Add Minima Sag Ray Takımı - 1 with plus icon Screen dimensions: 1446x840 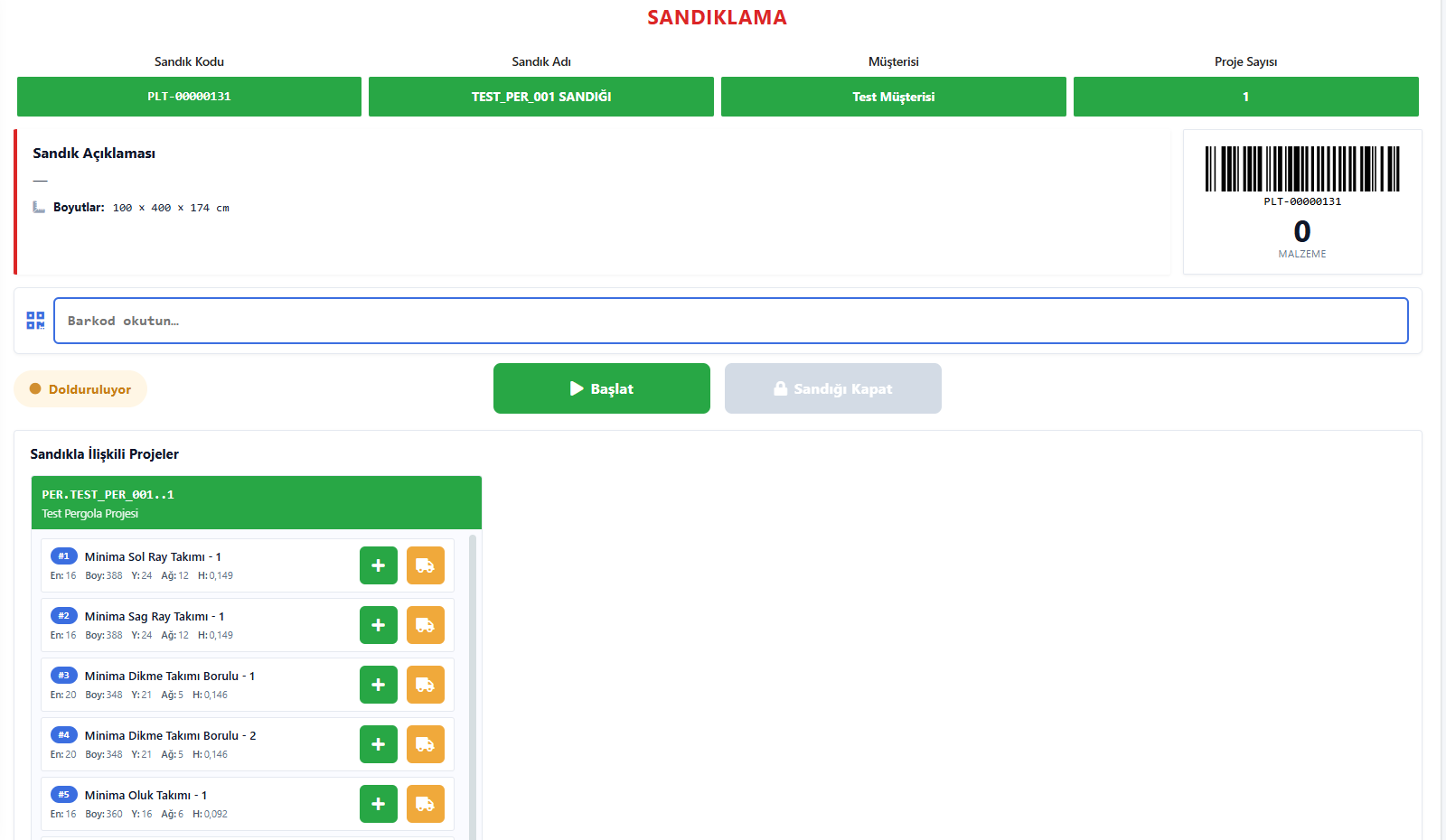(379, 625)
